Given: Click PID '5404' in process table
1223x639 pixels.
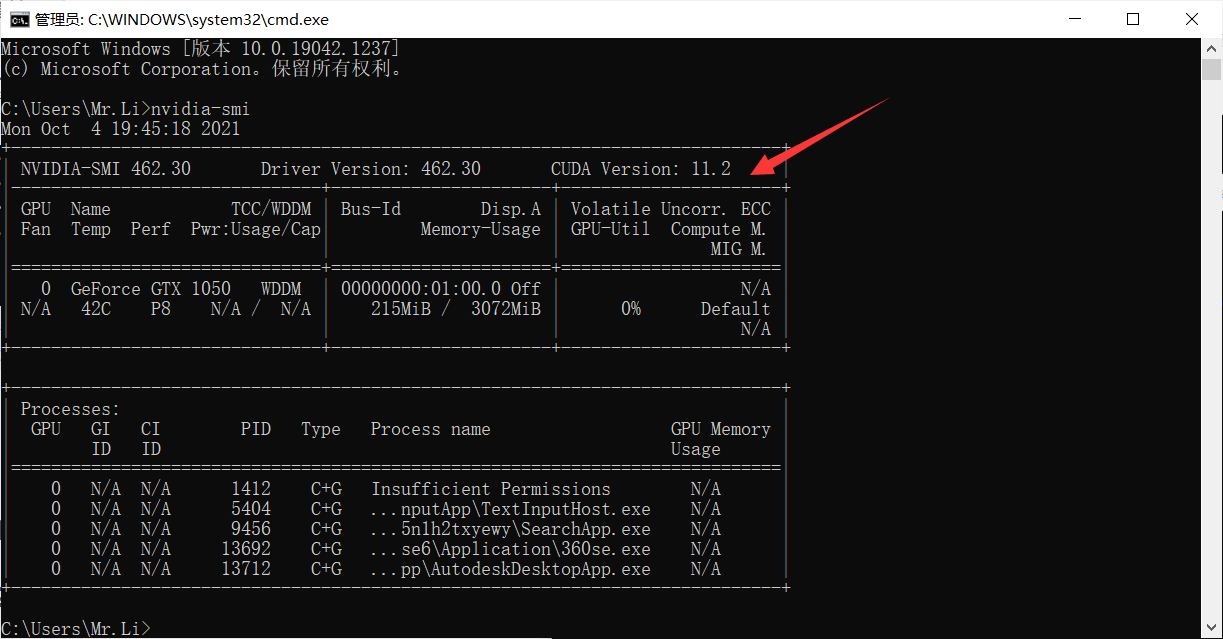Looking at the screenshot, I should (x=251, y=509).
